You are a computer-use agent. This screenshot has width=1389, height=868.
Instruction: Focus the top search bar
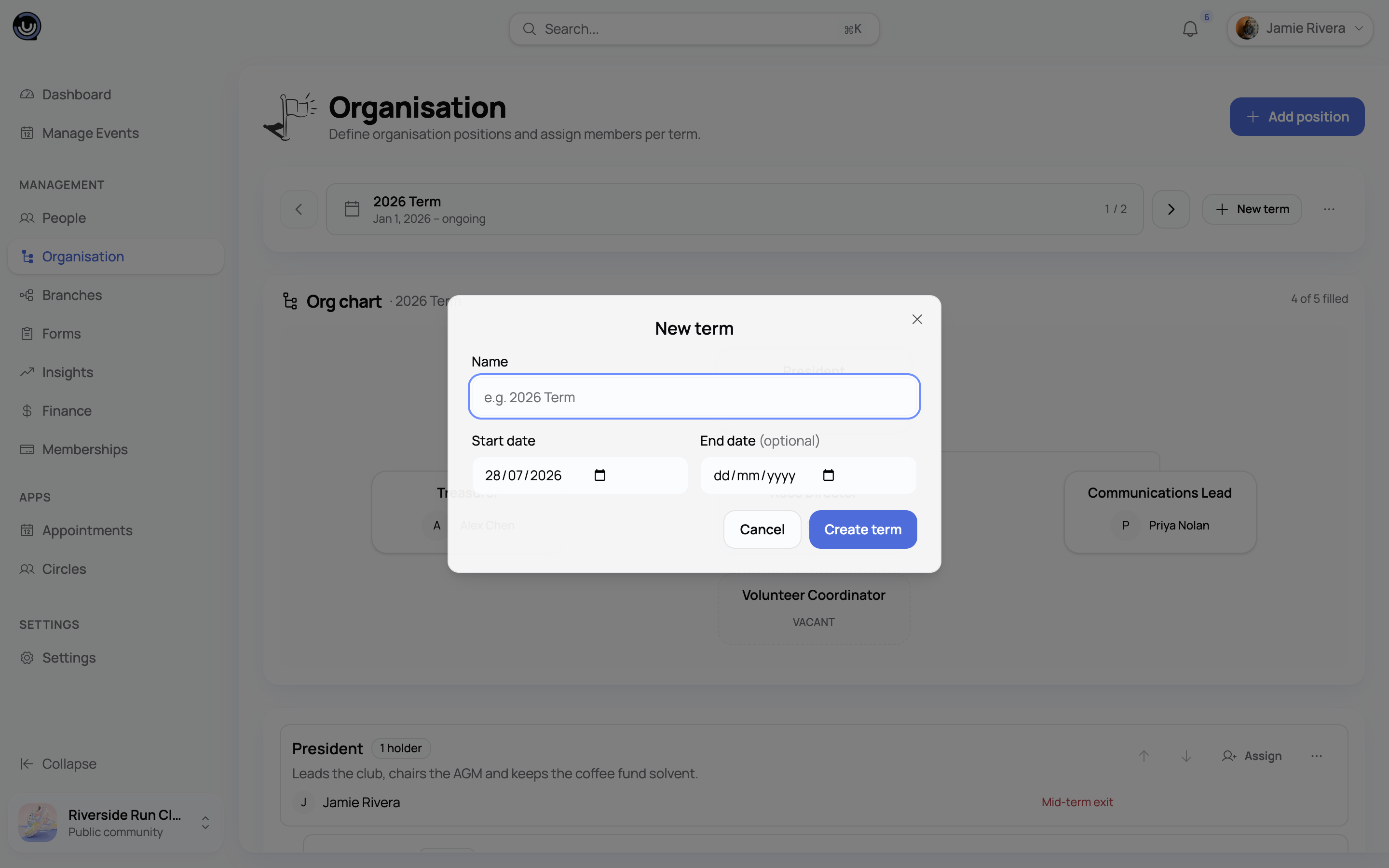tap(694, 29)
